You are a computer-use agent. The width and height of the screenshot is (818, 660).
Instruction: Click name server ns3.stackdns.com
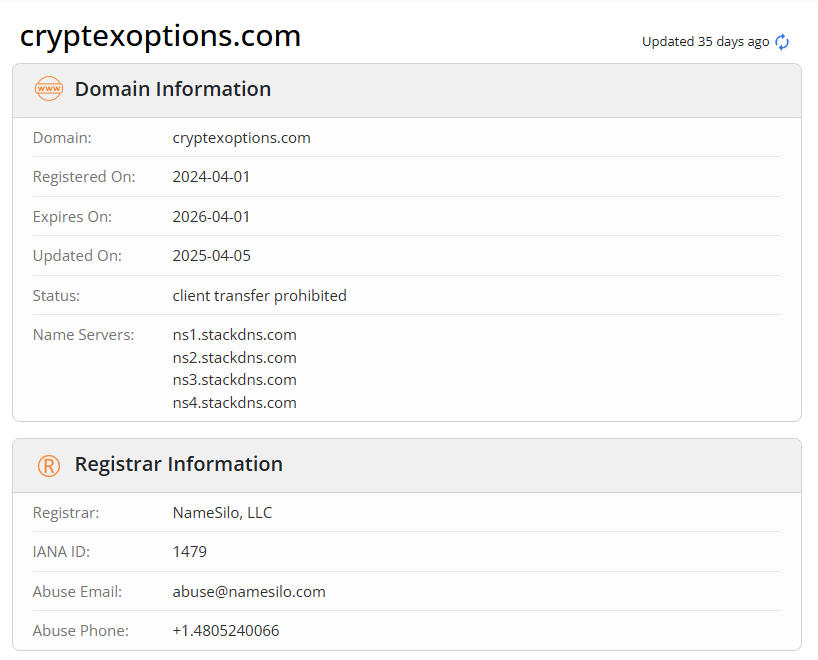coord(234,380)
